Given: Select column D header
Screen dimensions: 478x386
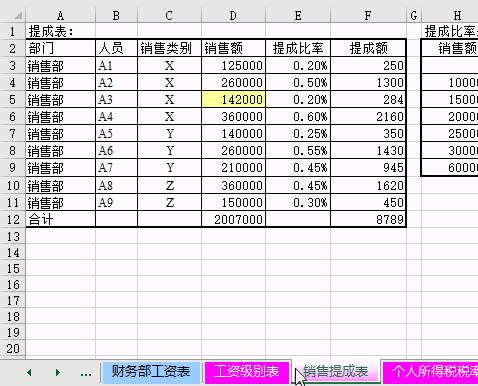Looking at the screenshot, I should tap(233, 15).
